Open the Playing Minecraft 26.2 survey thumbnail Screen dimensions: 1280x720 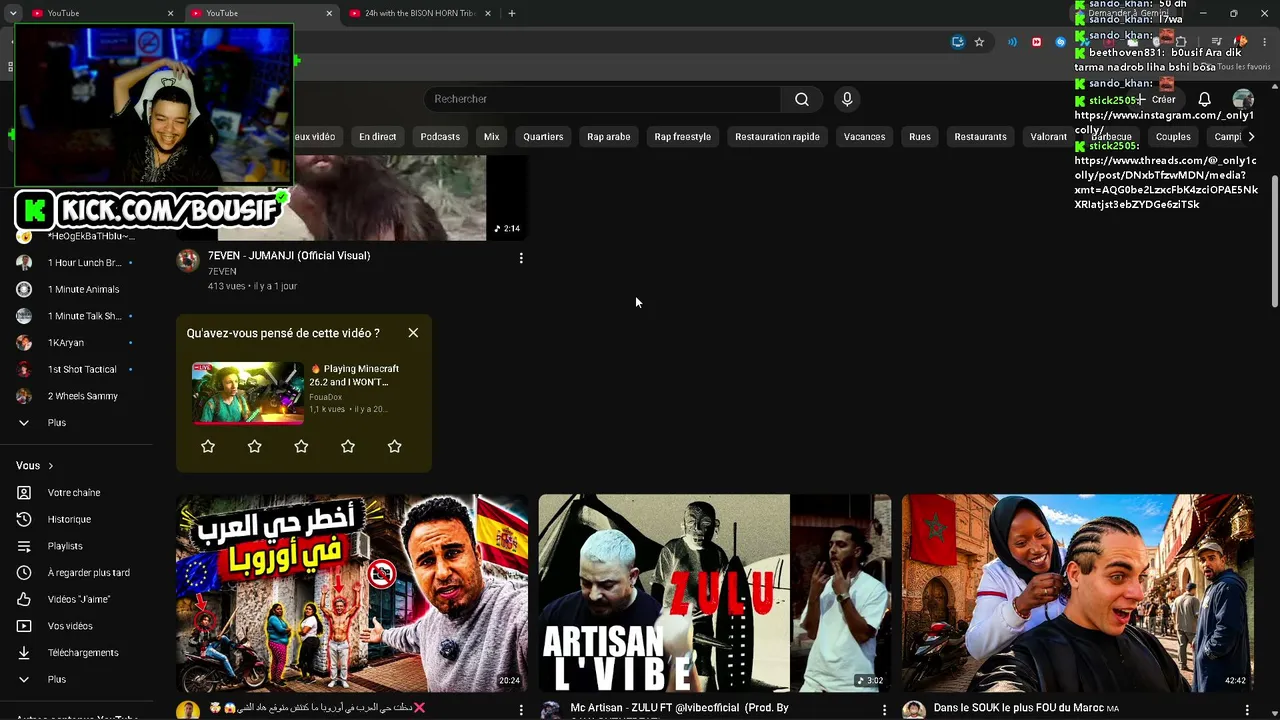pyautogui.click(x=248, y=393)
